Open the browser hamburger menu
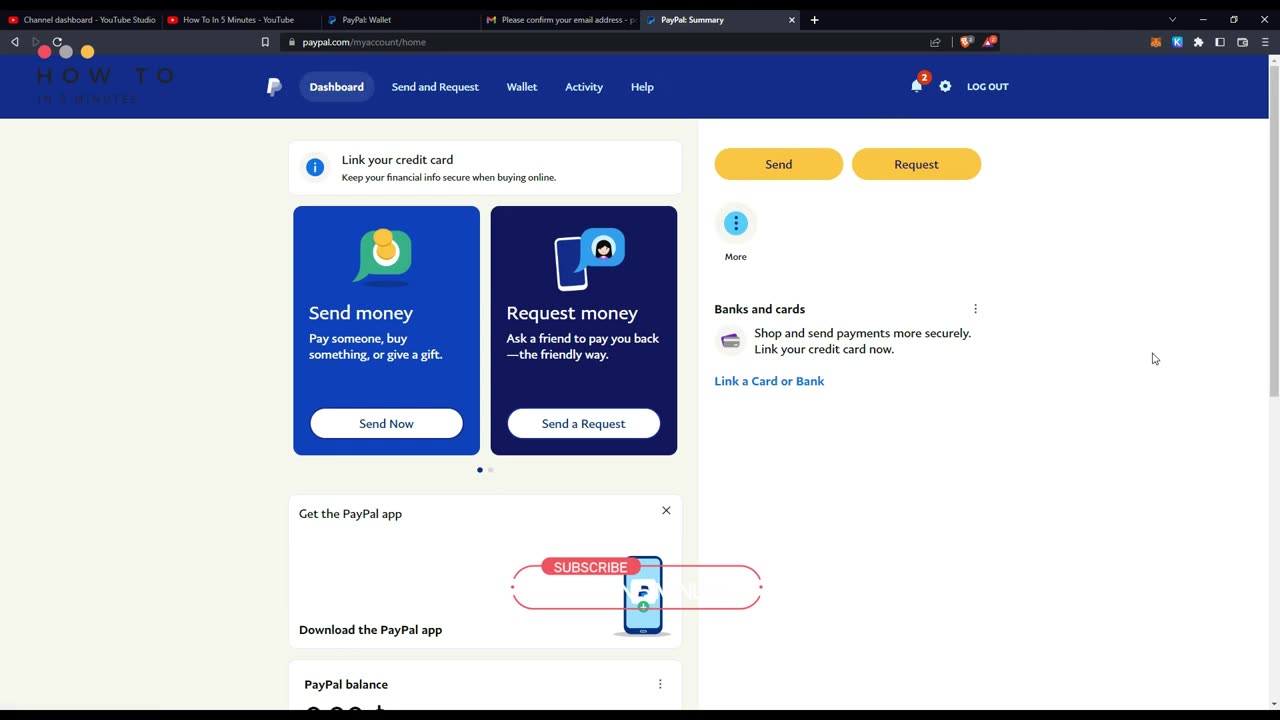The width and height of the screenshot is (1280, 720). pos(1264,42)
